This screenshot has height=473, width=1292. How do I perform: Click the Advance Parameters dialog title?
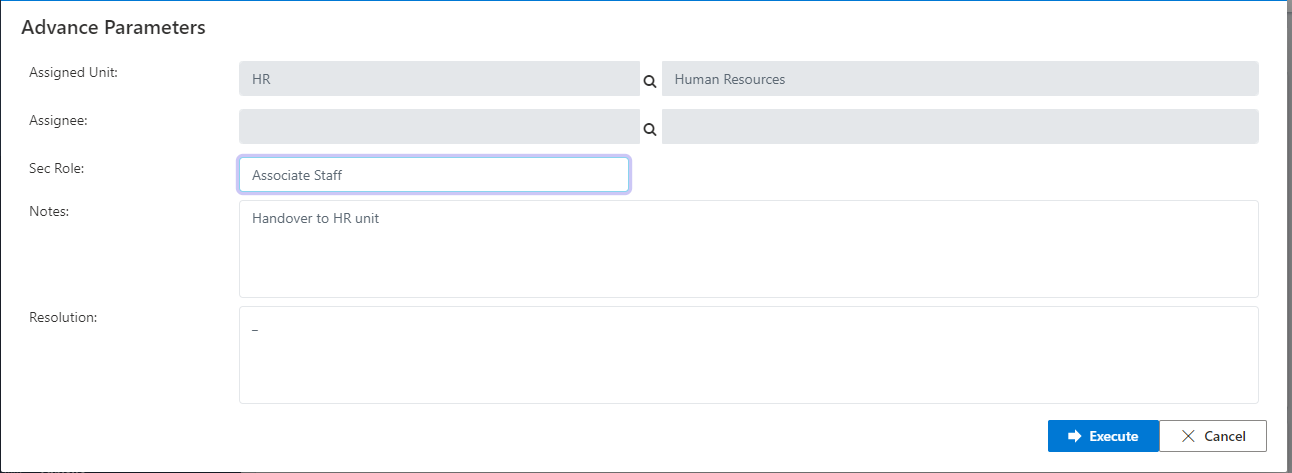pos(113,28)
